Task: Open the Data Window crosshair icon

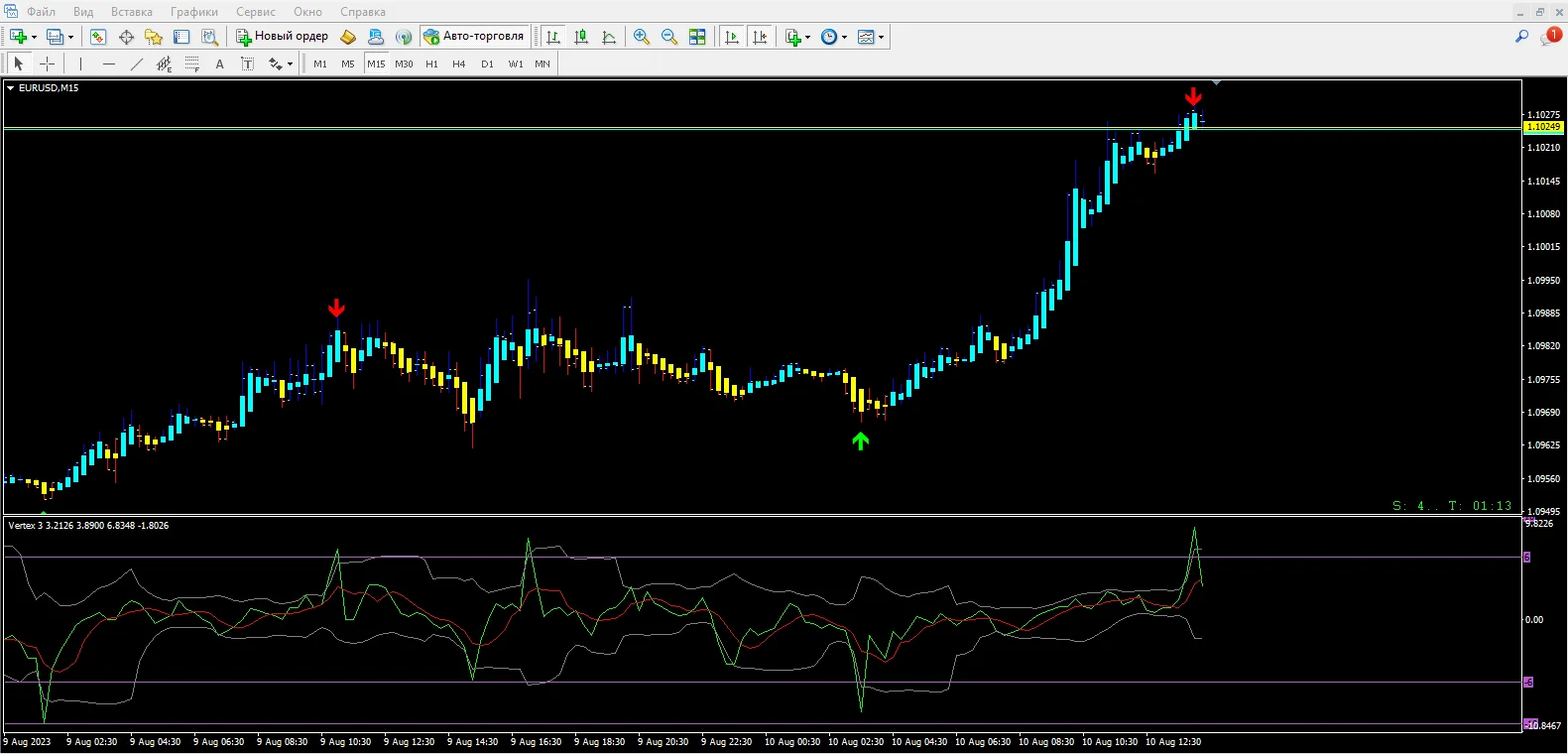Action: 126,37
